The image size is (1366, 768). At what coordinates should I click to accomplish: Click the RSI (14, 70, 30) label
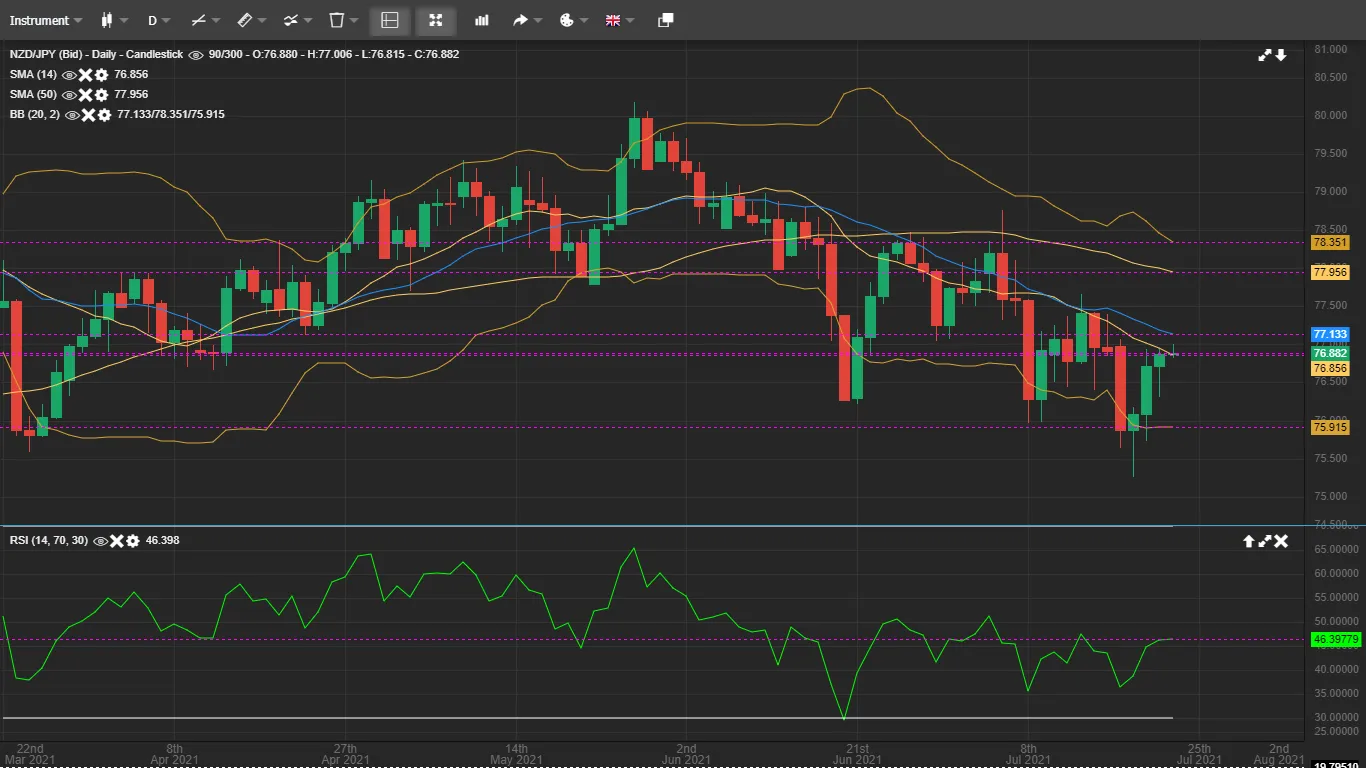click(48, 541)
